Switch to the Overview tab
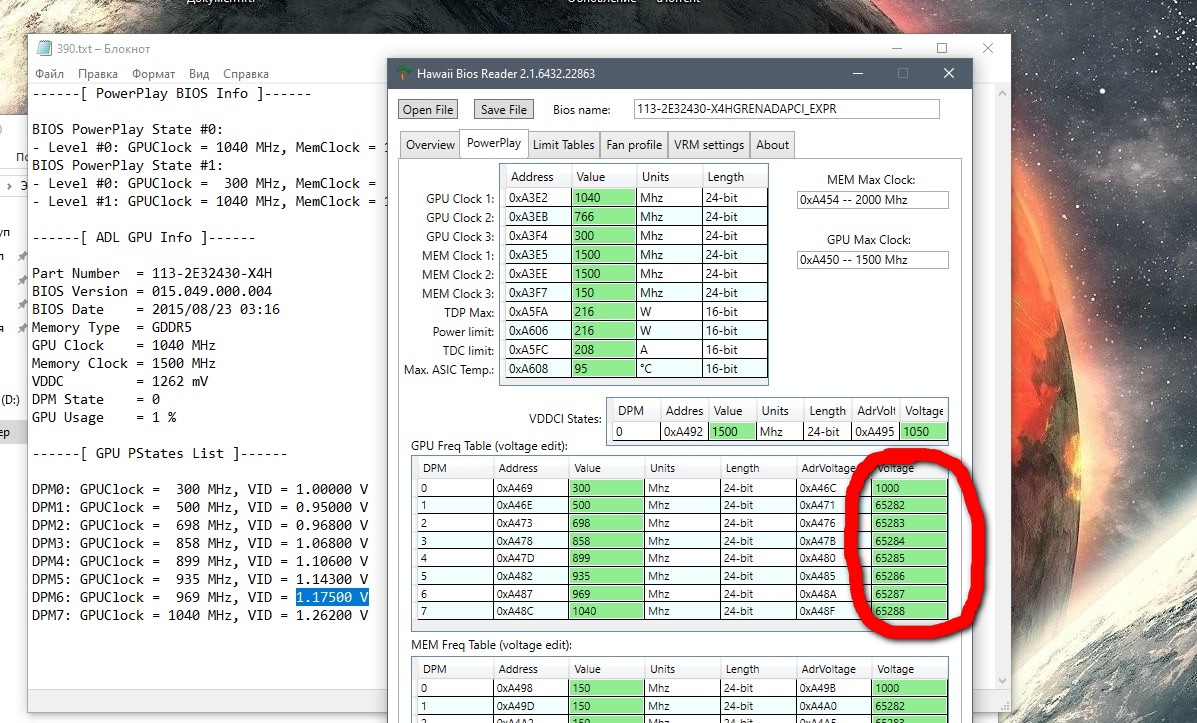The width and height of the screenshot is (1197, 723). pos(430,144)
